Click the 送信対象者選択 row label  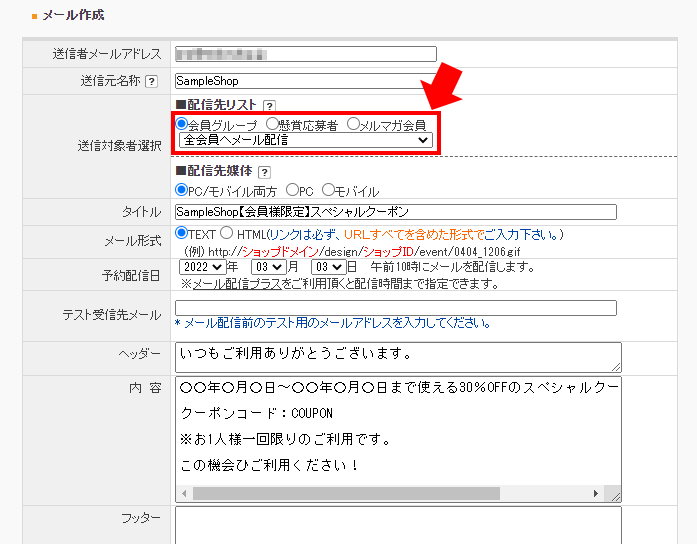pyautogui.click(x=119, y=146)
